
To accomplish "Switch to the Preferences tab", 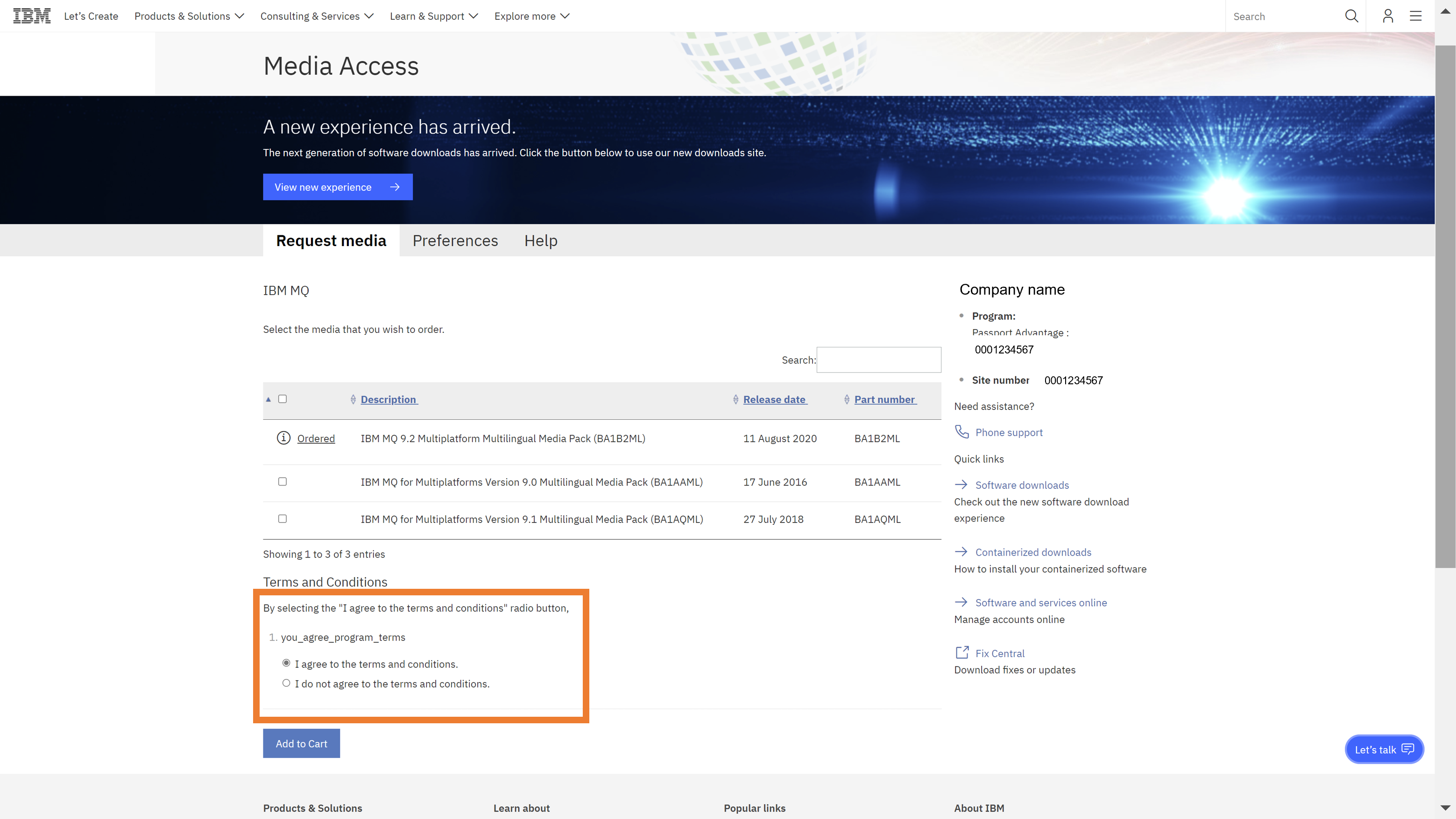I will (x=455, y=240).
